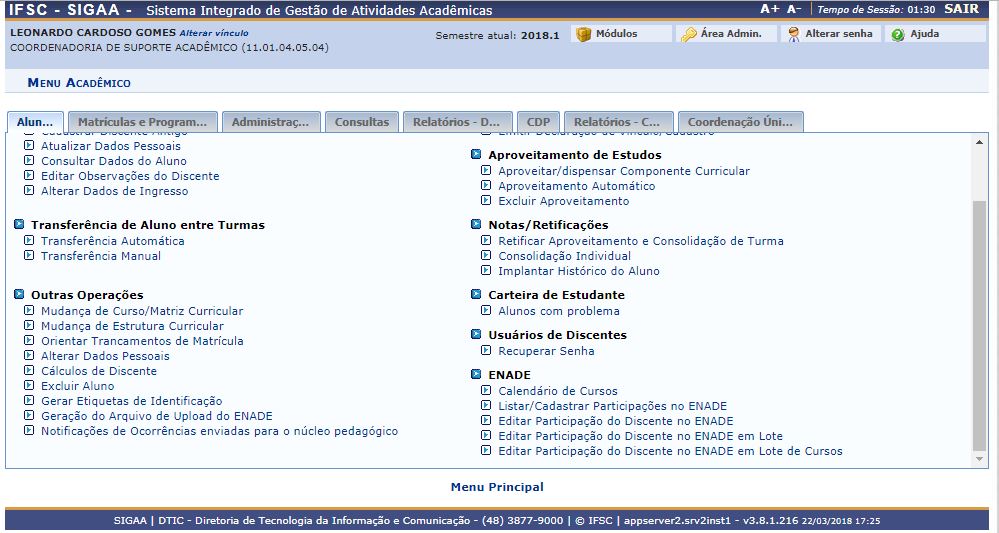The image size is (999, 533).
Task: Click the Módulos box icon
Action: pos(583,34)
